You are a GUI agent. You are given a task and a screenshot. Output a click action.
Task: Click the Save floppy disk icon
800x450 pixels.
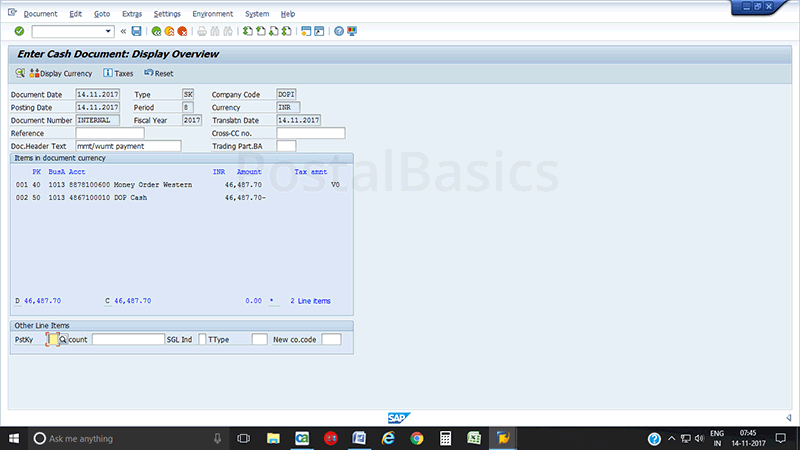[x=136, y=32]
